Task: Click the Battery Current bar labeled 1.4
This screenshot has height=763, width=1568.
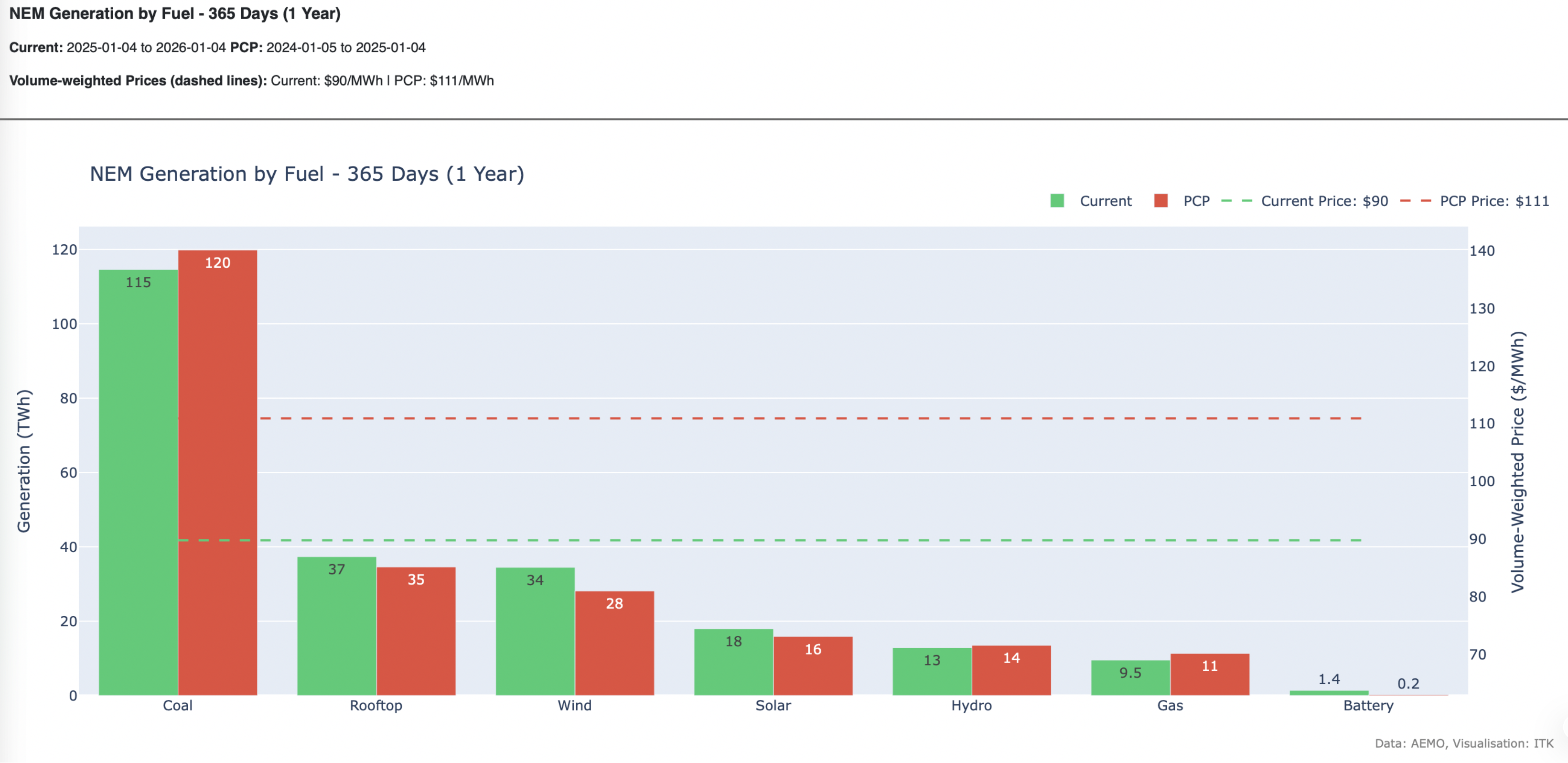Action: click(1329, 692)
